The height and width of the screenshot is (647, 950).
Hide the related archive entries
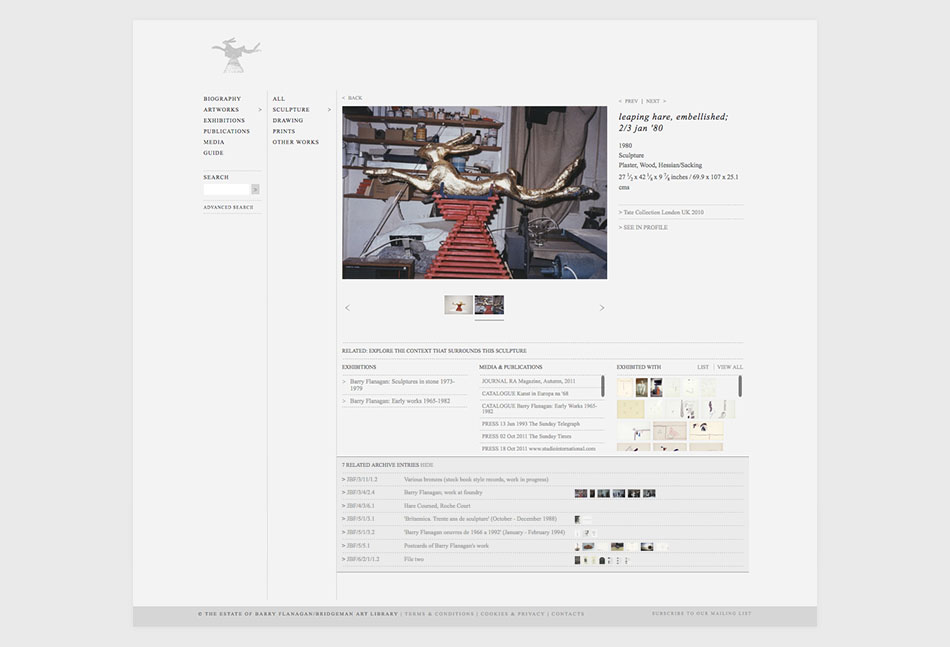point(427,465)
